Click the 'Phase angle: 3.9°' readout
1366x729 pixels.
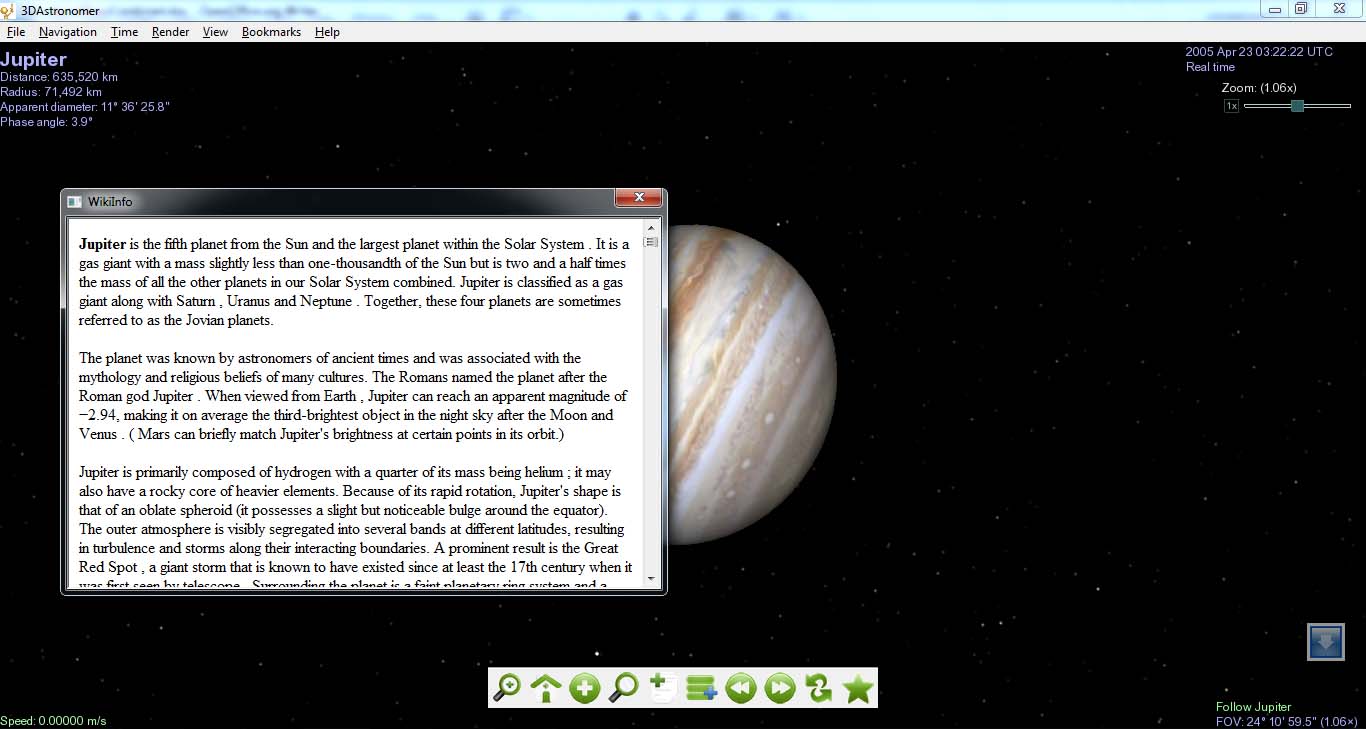(46, 122)
